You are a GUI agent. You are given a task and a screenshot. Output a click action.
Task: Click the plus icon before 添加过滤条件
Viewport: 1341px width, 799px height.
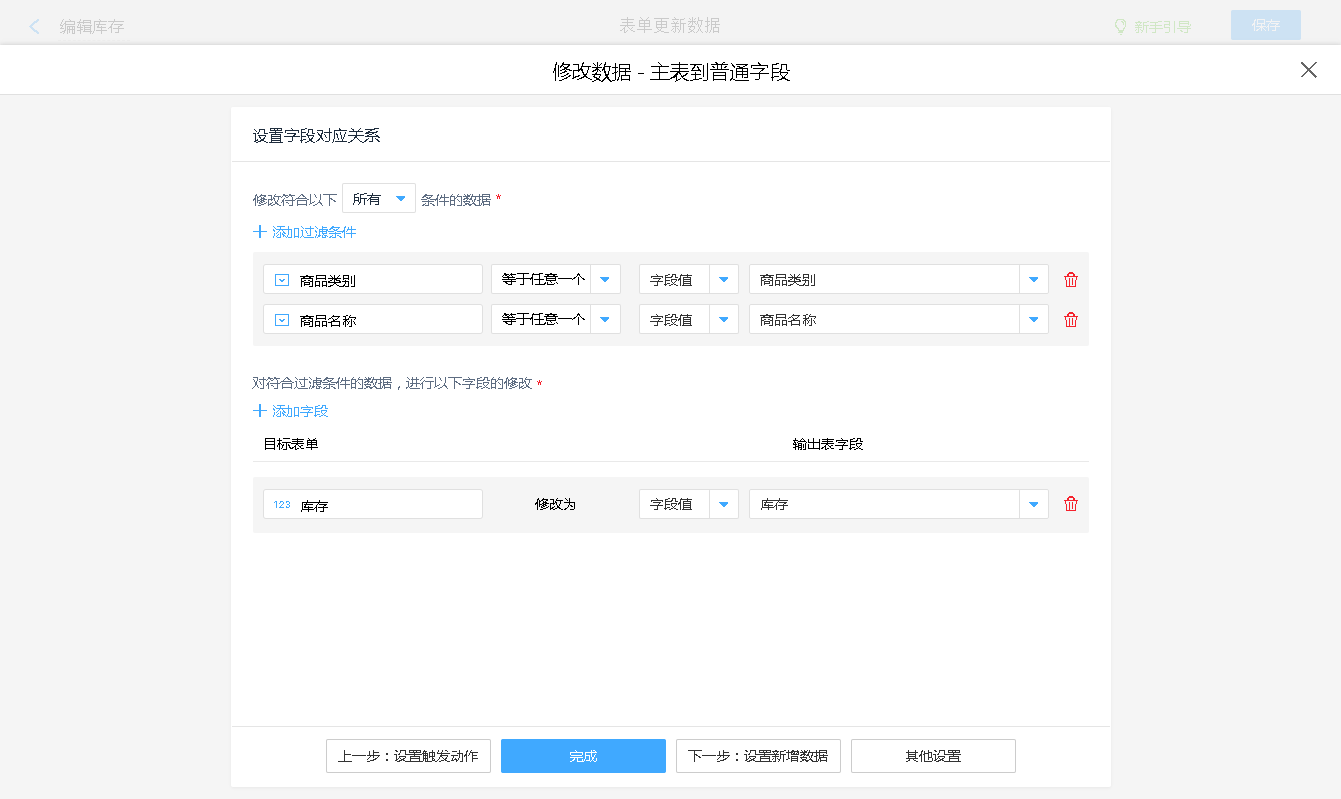(x=260, y=232)
